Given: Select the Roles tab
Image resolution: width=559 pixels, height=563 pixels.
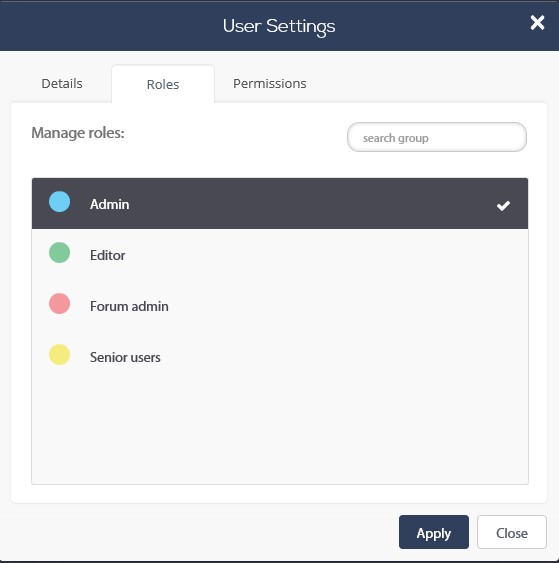Looking at the screenshot, I should pos(163,84).
